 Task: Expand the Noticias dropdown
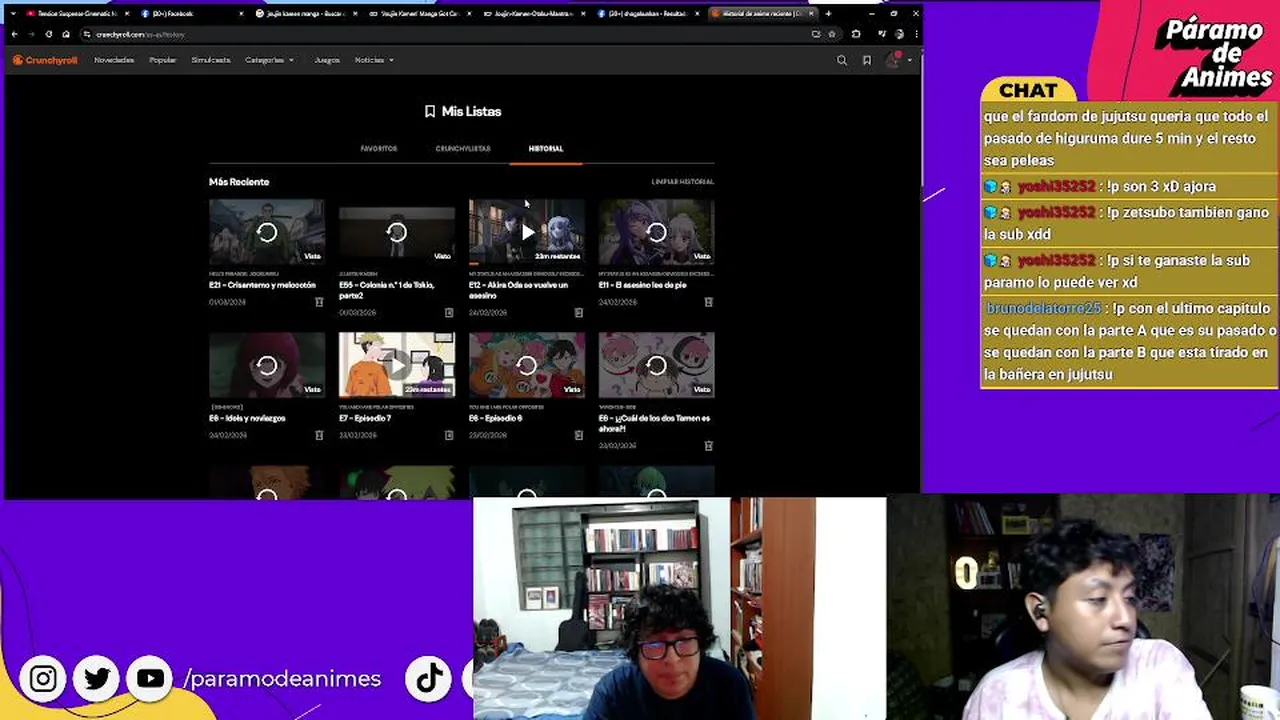pos(374,60)
